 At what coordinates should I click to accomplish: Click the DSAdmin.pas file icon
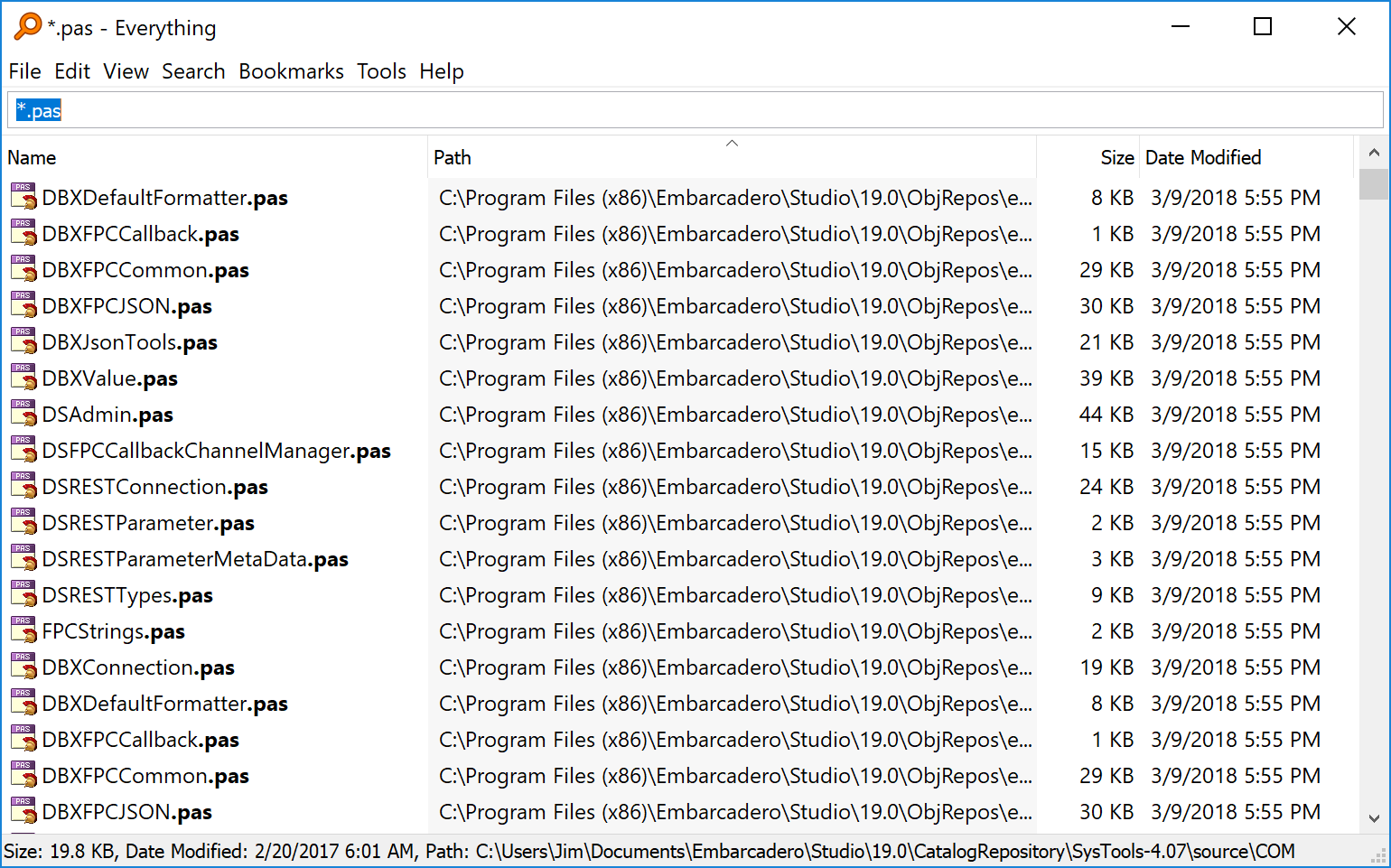click(23, 415)
